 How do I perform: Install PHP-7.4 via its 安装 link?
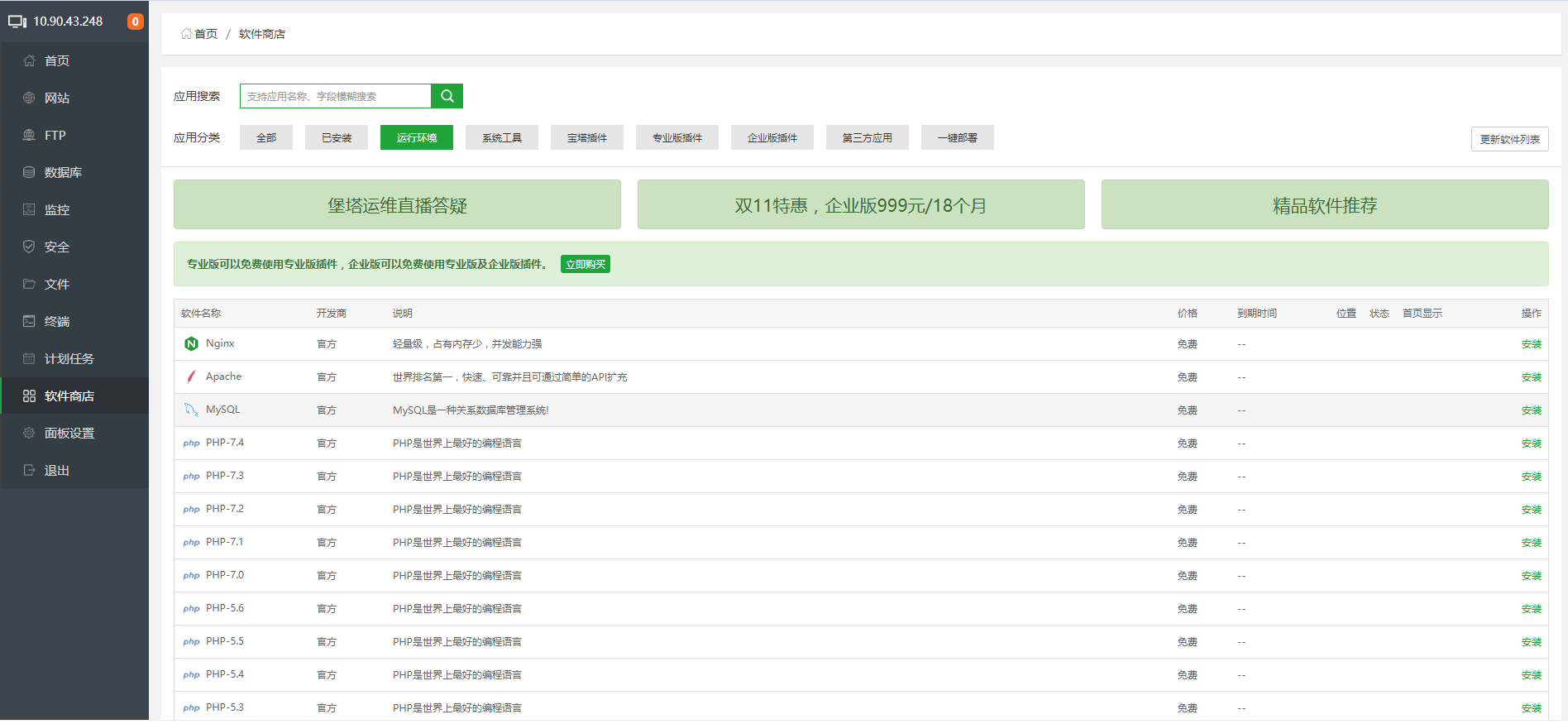tap(1532, 444)
